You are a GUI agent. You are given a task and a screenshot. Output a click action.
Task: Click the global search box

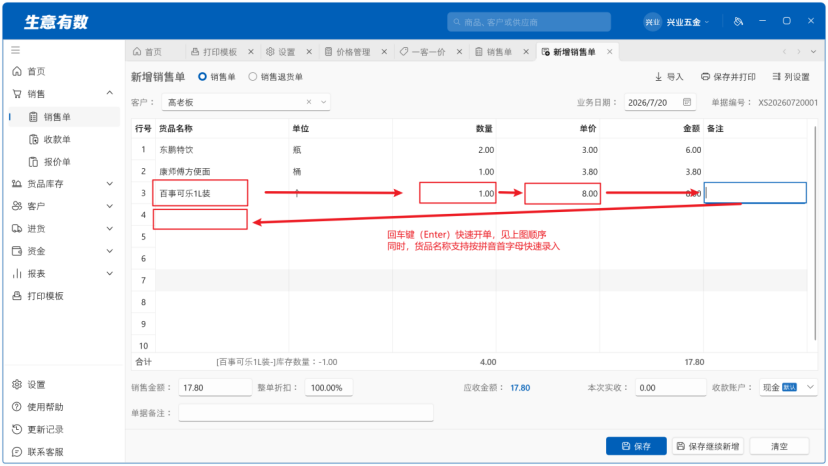pos(529,22)
